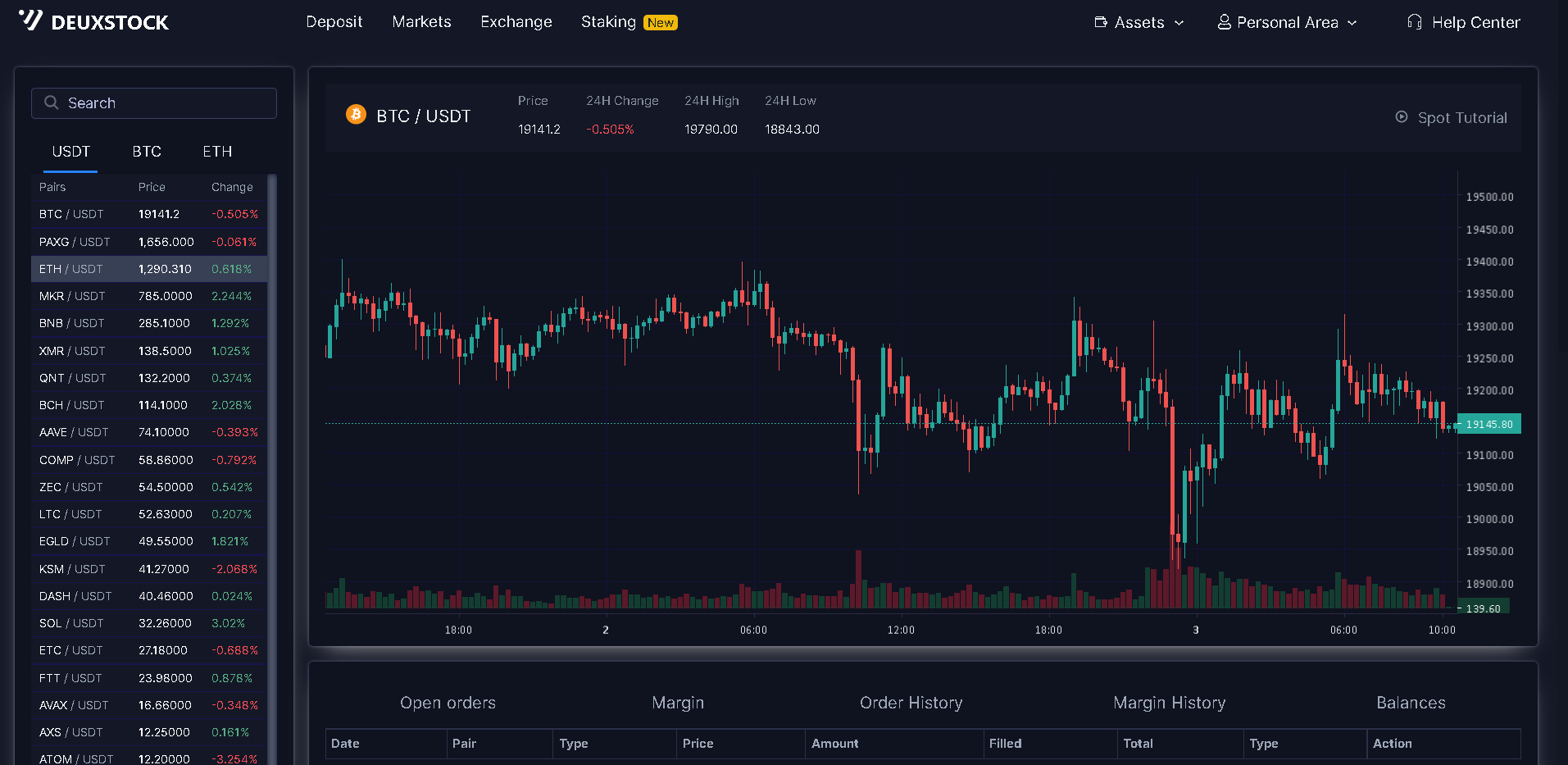Select the XMR / USDT pair
This screenshot has height=765, width=1568.
[x=149, y=351]
